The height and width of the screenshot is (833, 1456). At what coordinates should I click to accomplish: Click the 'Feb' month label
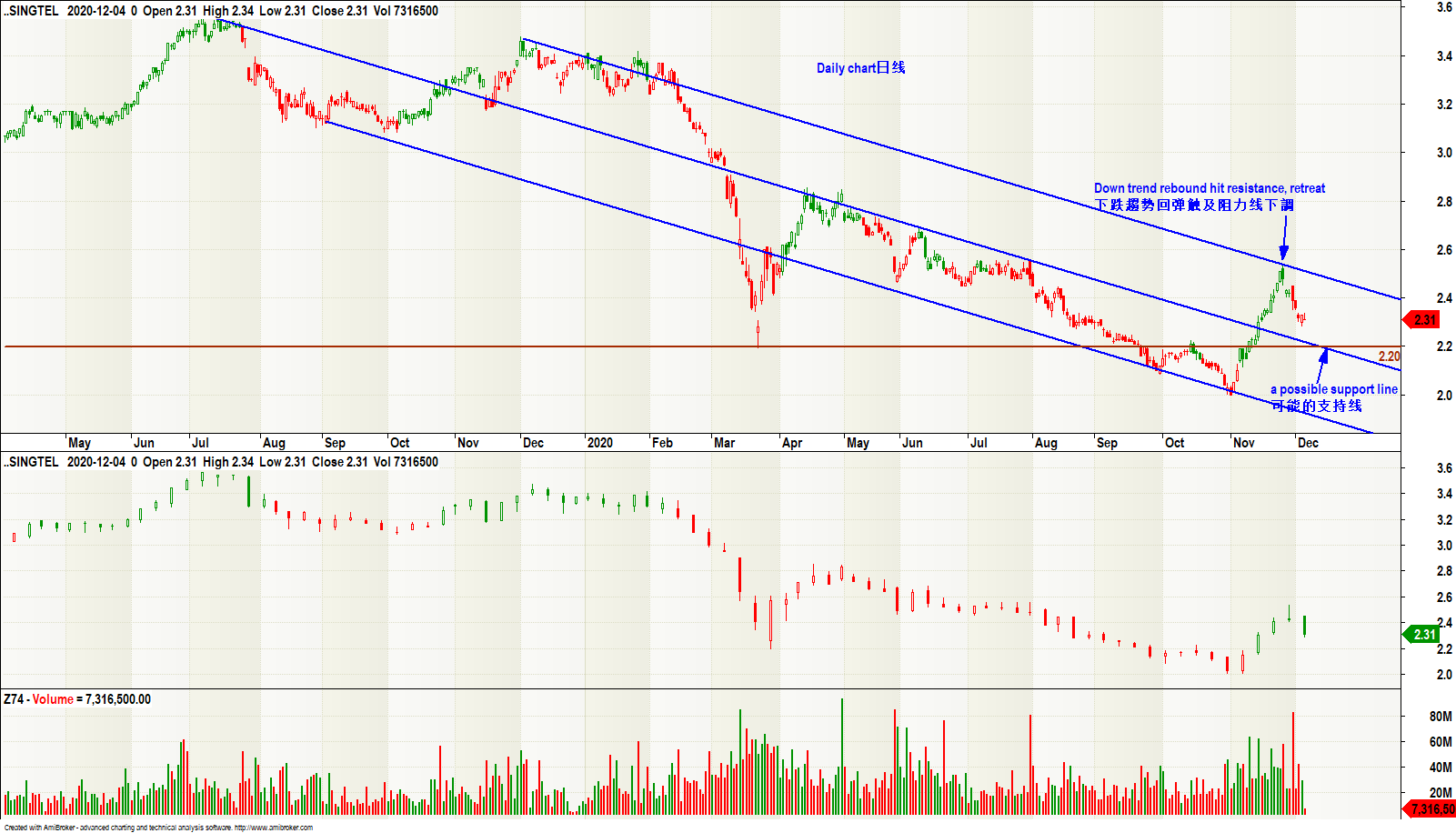[662, 443]
